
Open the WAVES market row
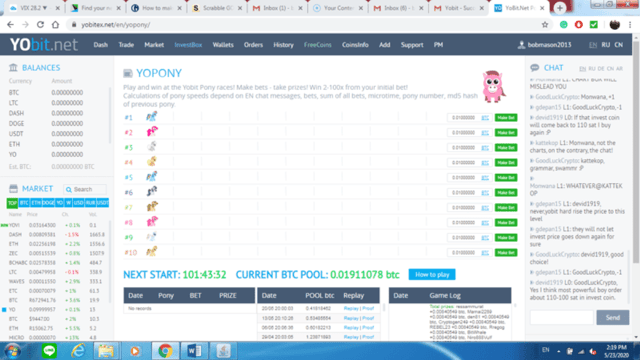(56, 282)
